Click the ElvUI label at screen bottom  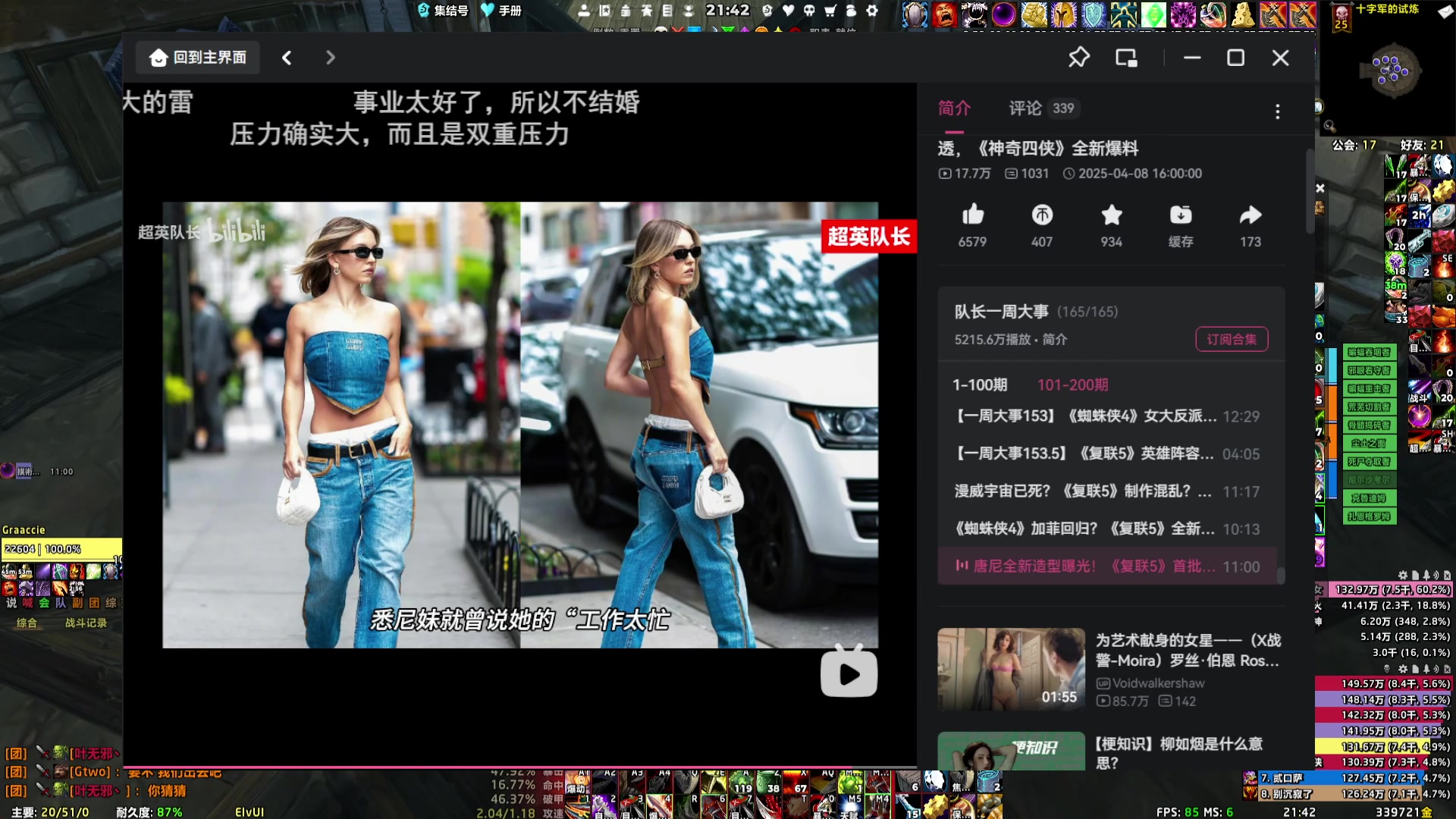(x=249, y=812)
